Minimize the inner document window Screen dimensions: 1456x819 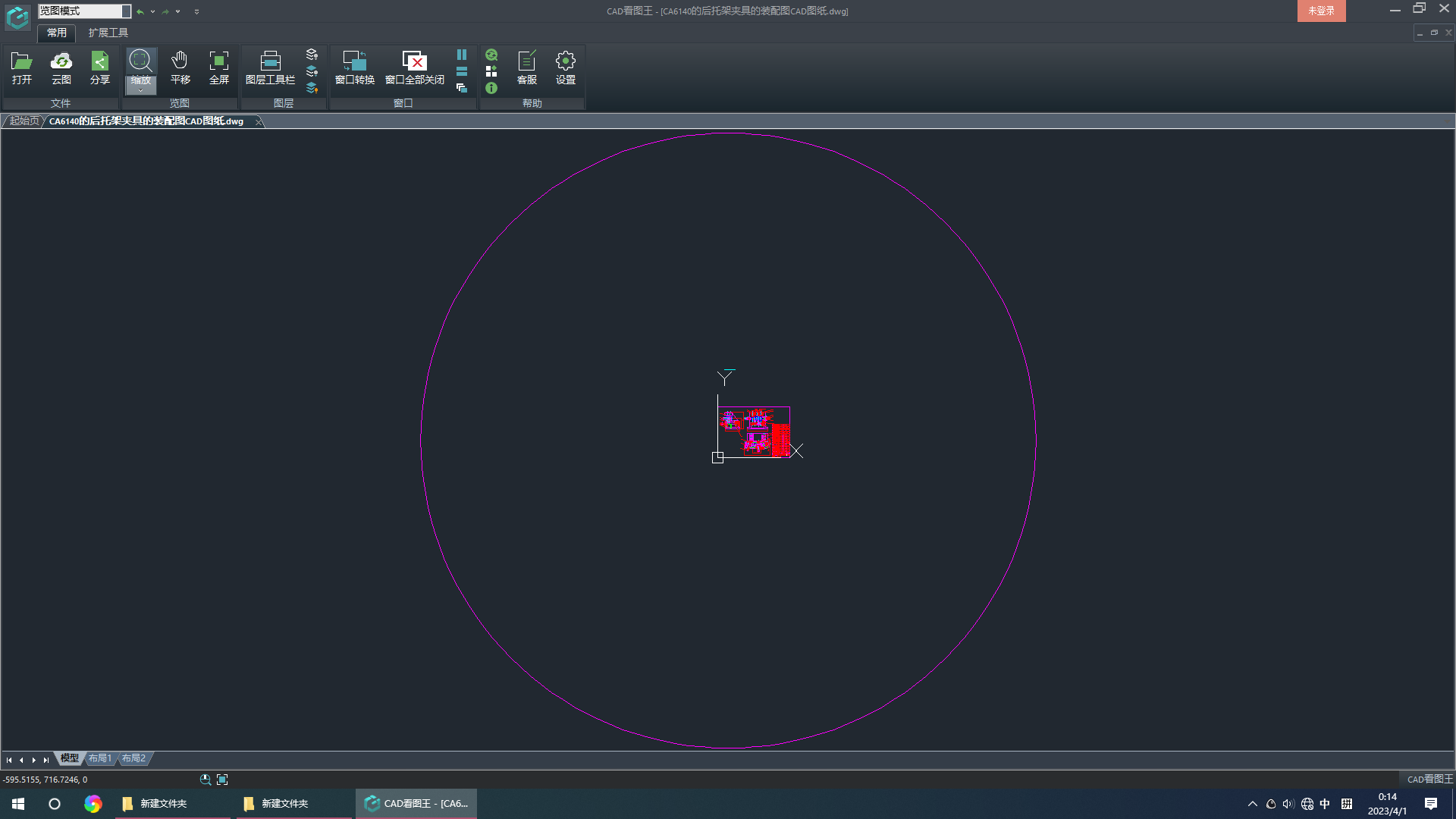tap(1420, 33)
